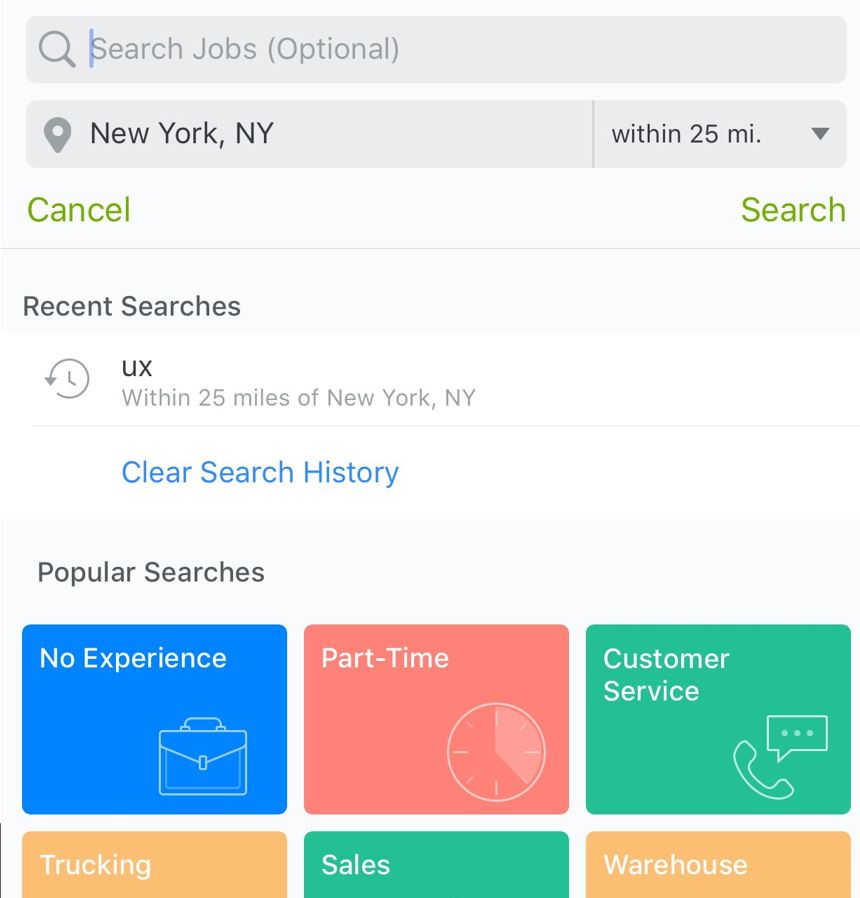Tap the recent search history clock icon
This screenshot has height=898, width=860.
(x=68, y=380)
